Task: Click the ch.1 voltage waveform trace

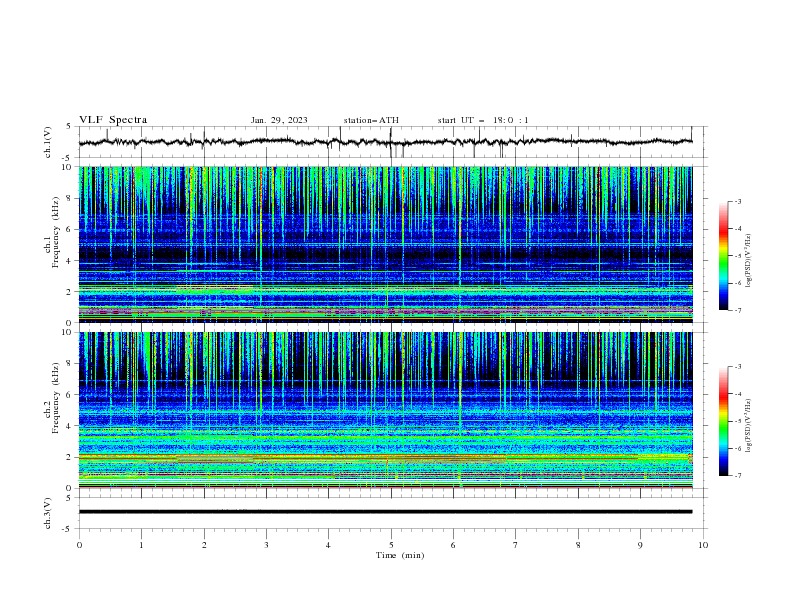Action: tap(385, 142)
